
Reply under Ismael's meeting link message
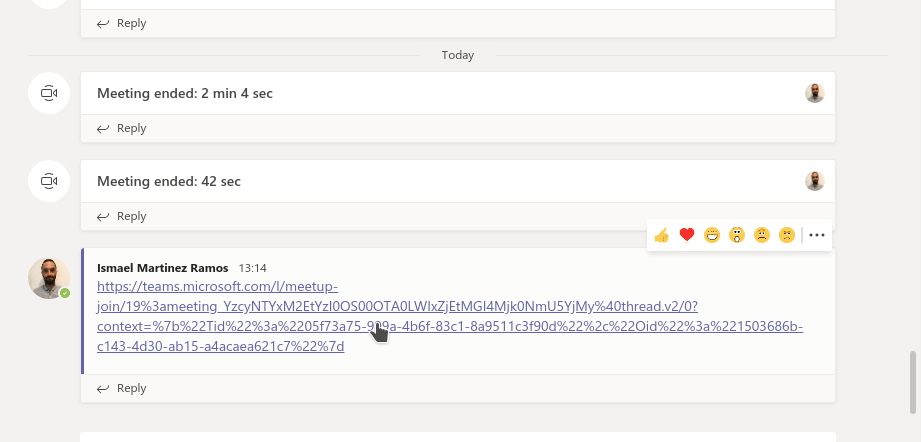(x=122, y=388)
